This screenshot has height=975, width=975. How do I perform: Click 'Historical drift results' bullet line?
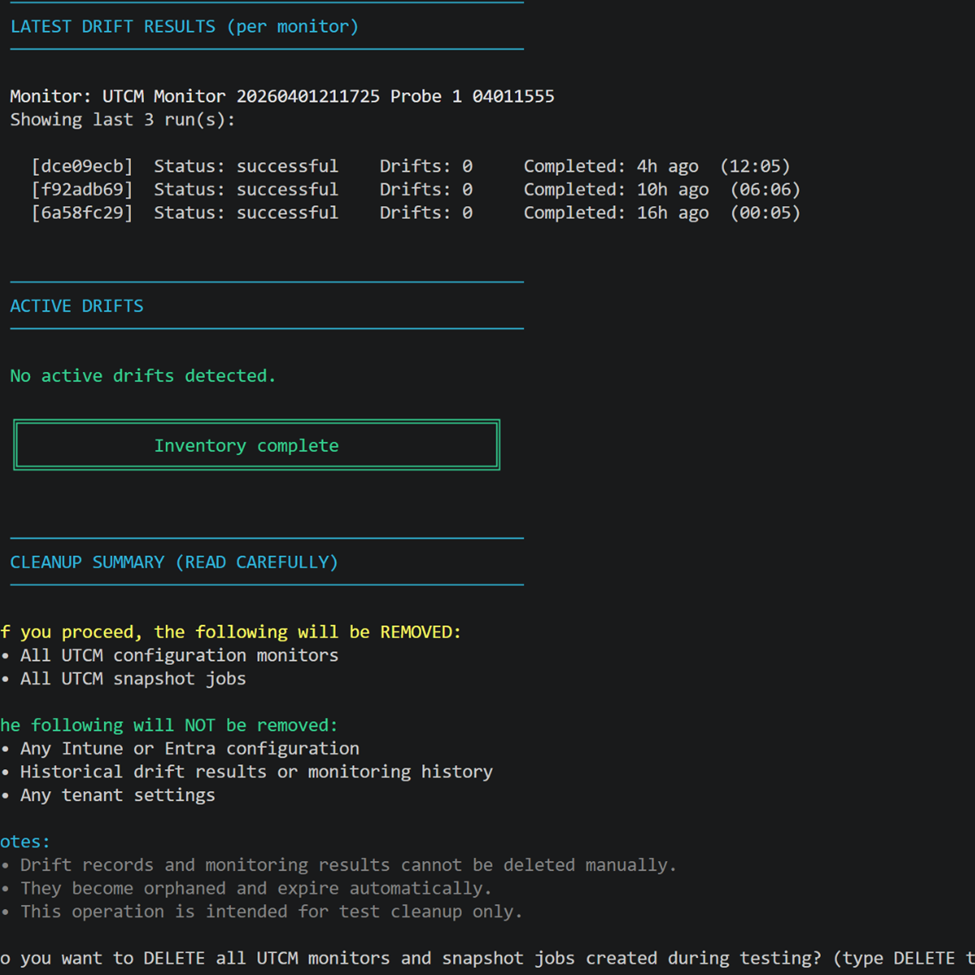(256, 772)
